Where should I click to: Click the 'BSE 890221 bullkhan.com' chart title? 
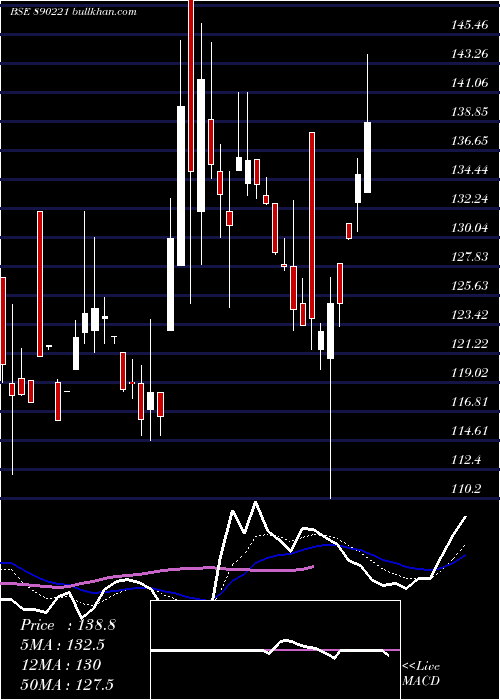click(x=73, y=12)
